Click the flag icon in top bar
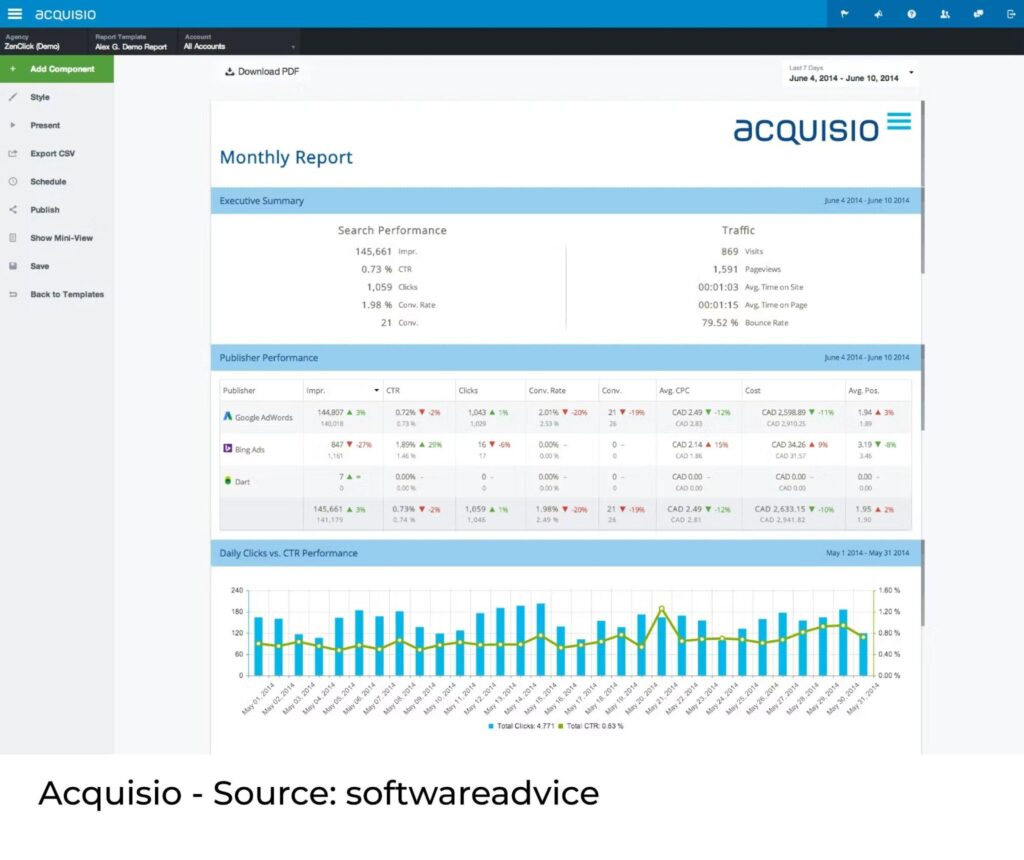Viewport: 1024px width, 860px height. click(844, 14)
